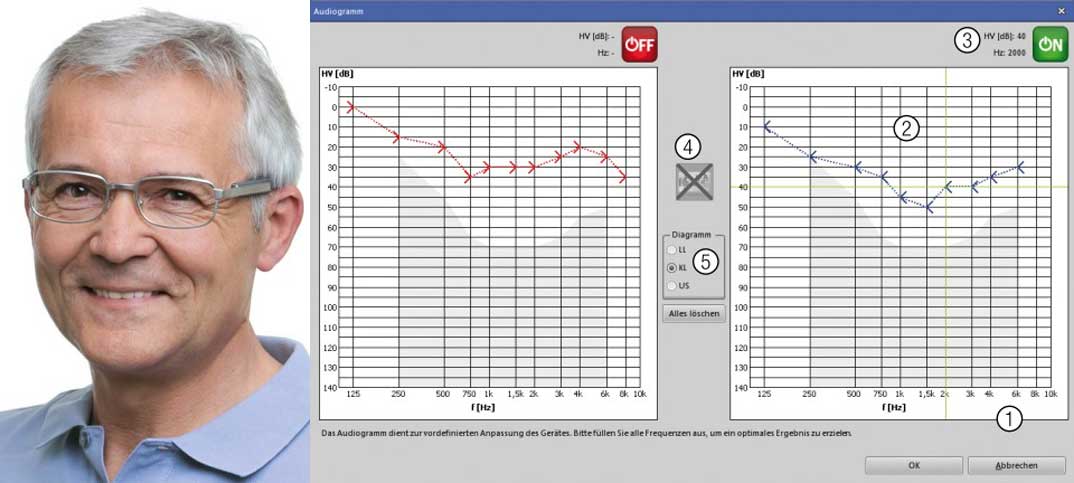This screenshot has width=1074, height=483.
Task: Toggle the red OFF button above the left audiogram
Action: coord(639,45)
